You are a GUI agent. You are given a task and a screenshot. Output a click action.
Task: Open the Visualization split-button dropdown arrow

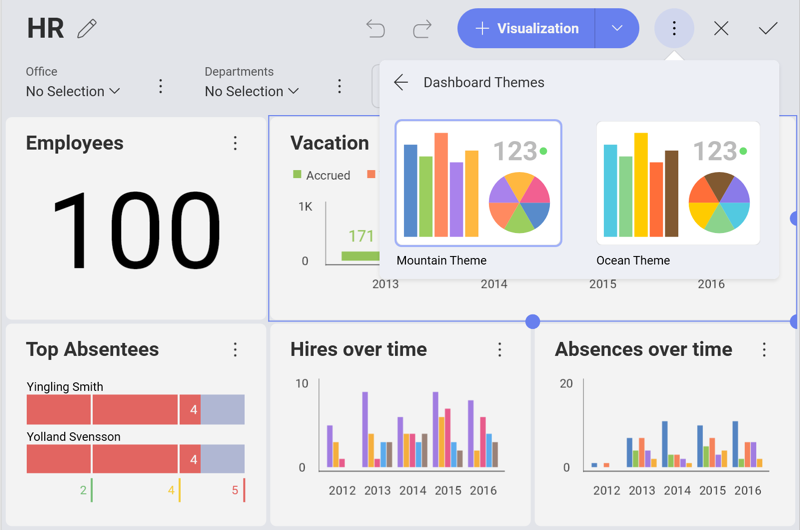(617, 29)
